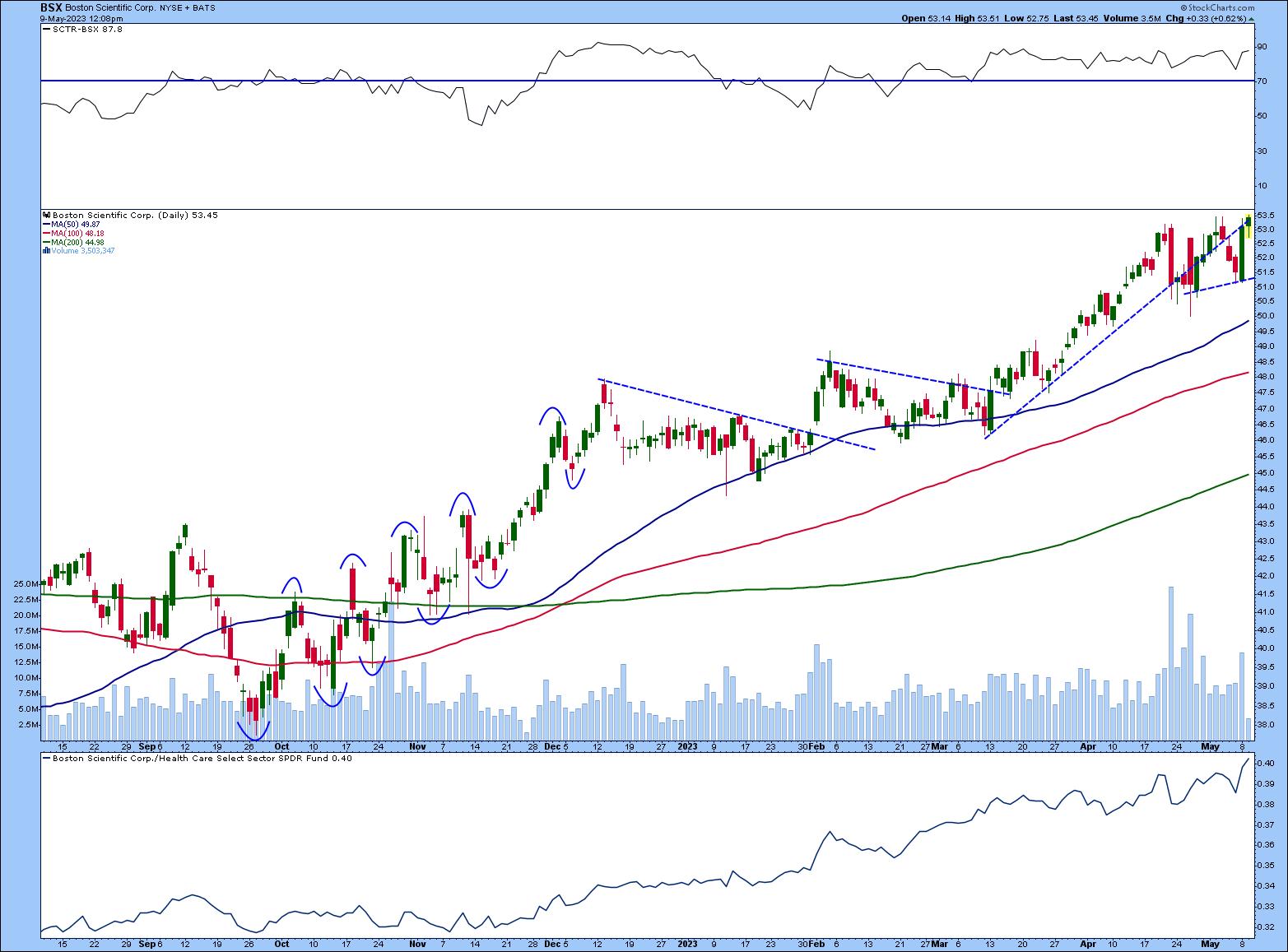Click the 70 label on the SCTR axis
This screenshot has width=1288, height=952.
[x=1261, y=81]
